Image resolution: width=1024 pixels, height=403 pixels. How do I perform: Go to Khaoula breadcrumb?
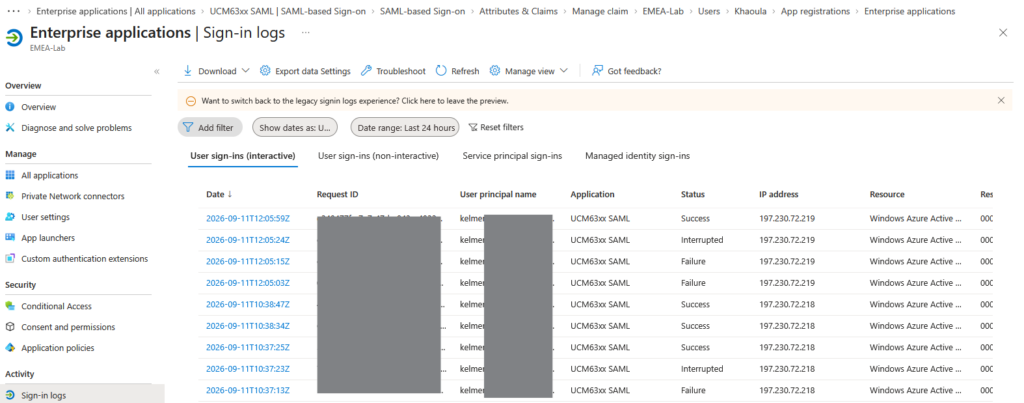tap(750, 11)
